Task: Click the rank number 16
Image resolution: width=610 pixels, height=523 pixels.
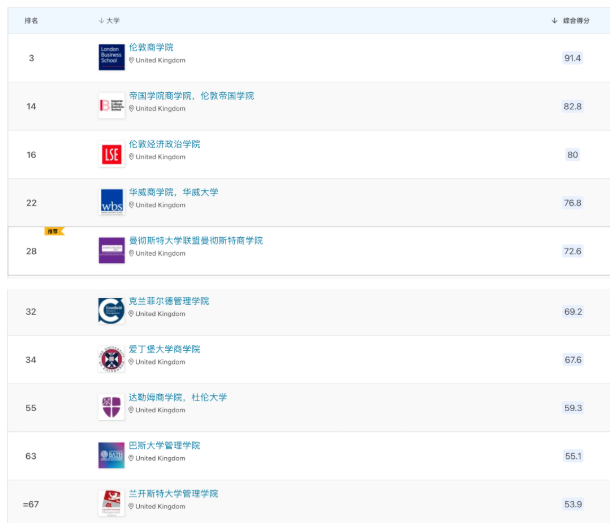Action: click(x=31, y=154)
